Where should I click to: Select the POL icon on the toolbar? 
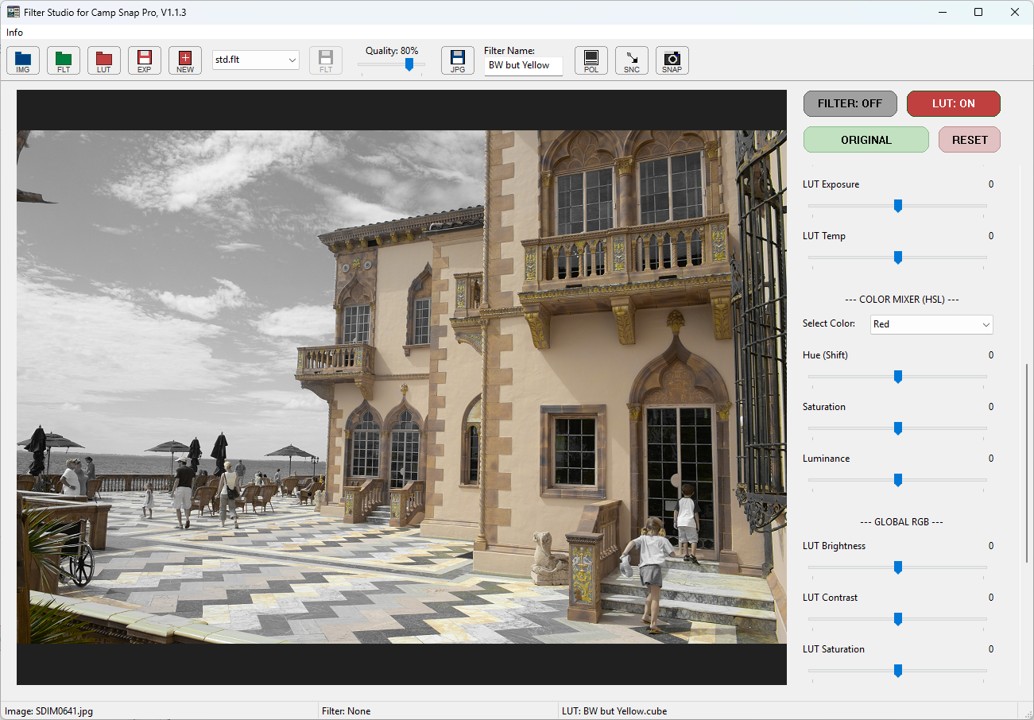coord(590,60)
